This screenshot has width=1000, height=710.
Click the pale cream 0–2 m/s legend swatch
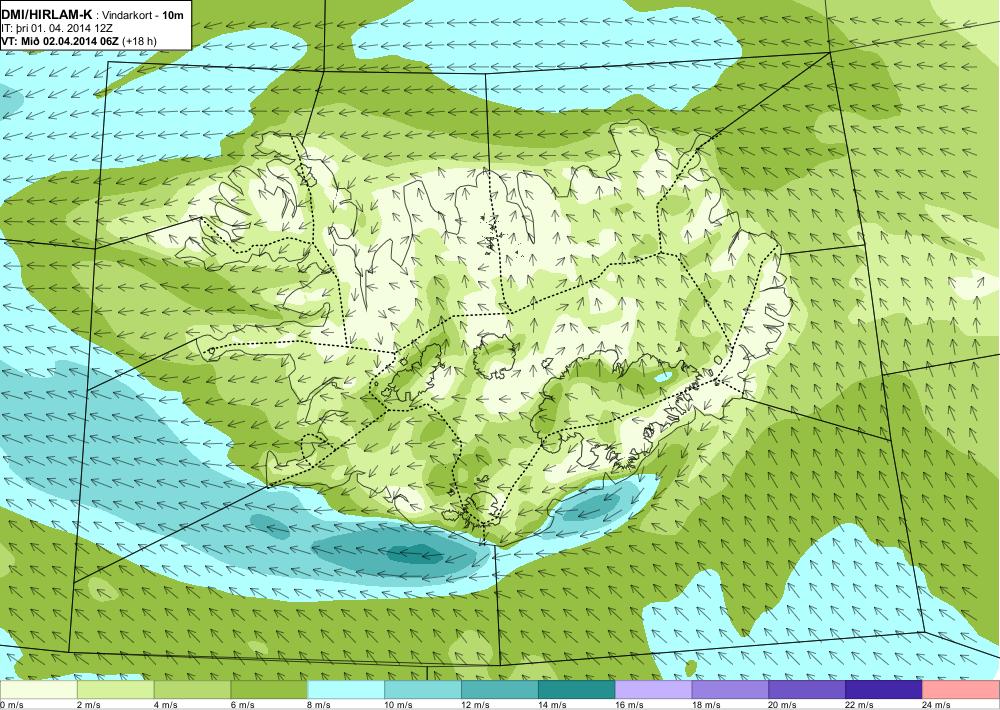38,690
